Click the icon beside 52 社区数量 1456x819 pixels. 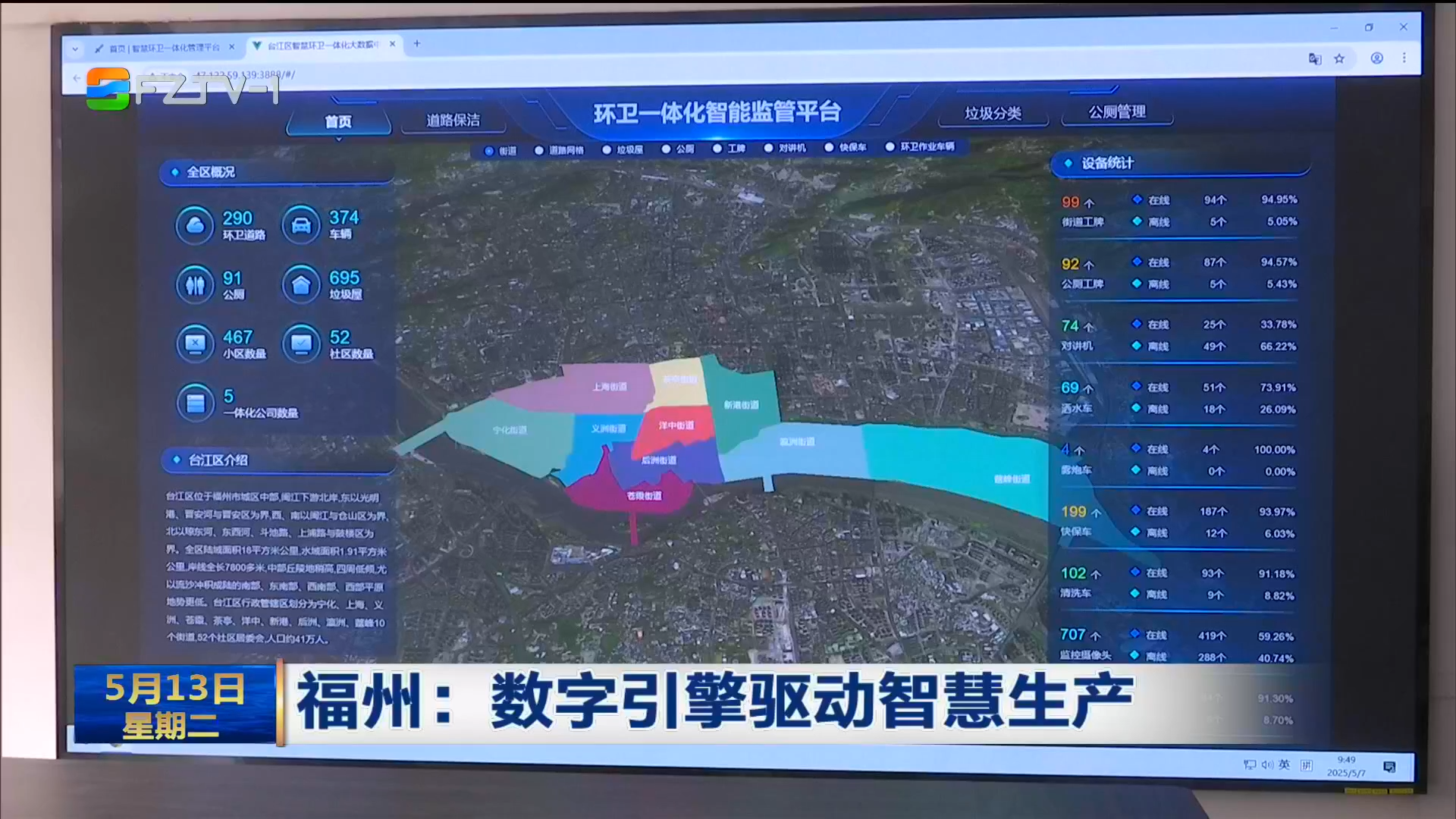[x=301, y=344]
